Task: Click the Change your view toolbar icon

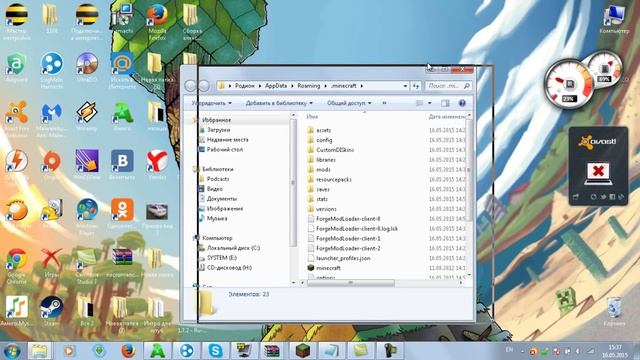Action: tap(420, 103)
